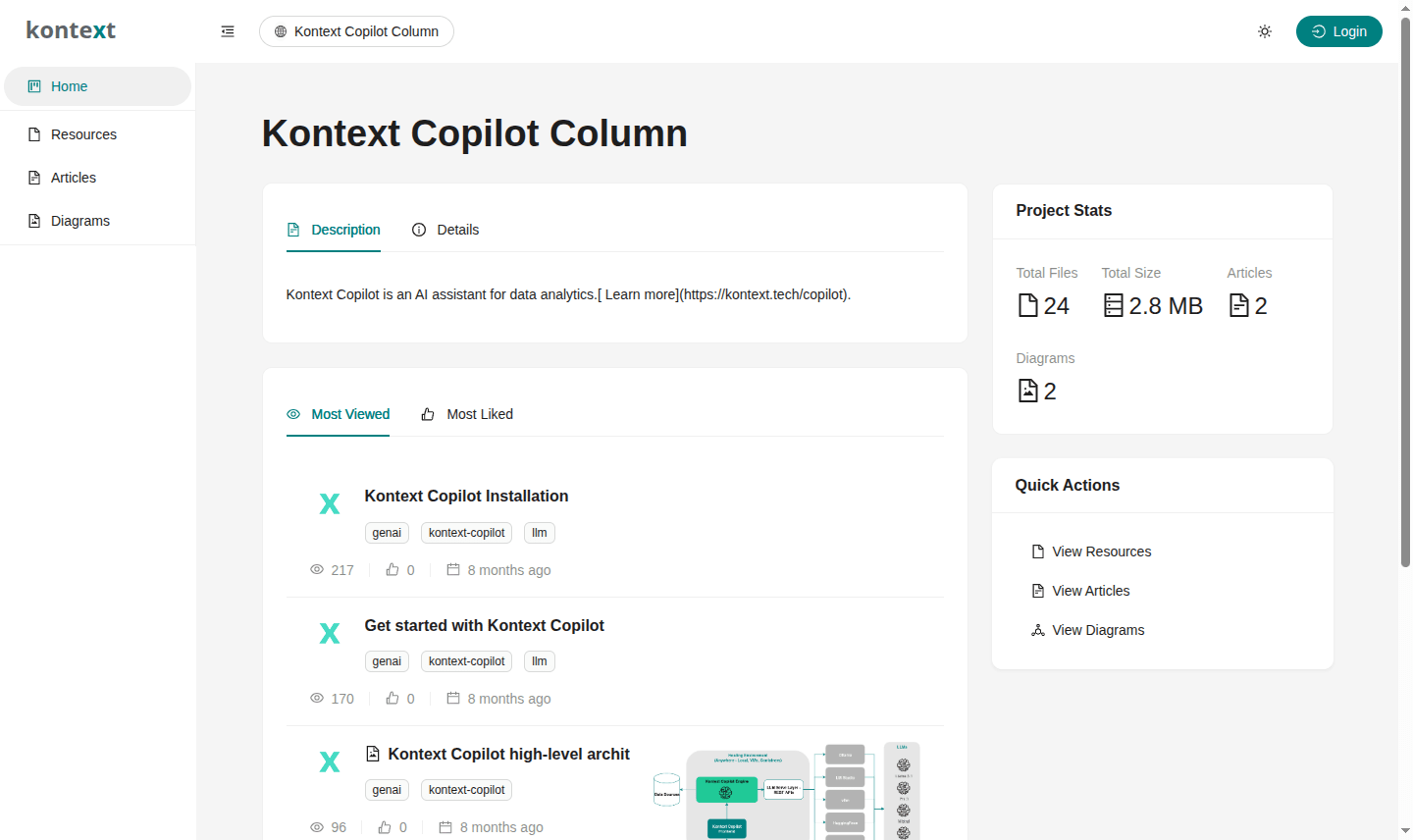Click the kontext logo

coord(71,30)
